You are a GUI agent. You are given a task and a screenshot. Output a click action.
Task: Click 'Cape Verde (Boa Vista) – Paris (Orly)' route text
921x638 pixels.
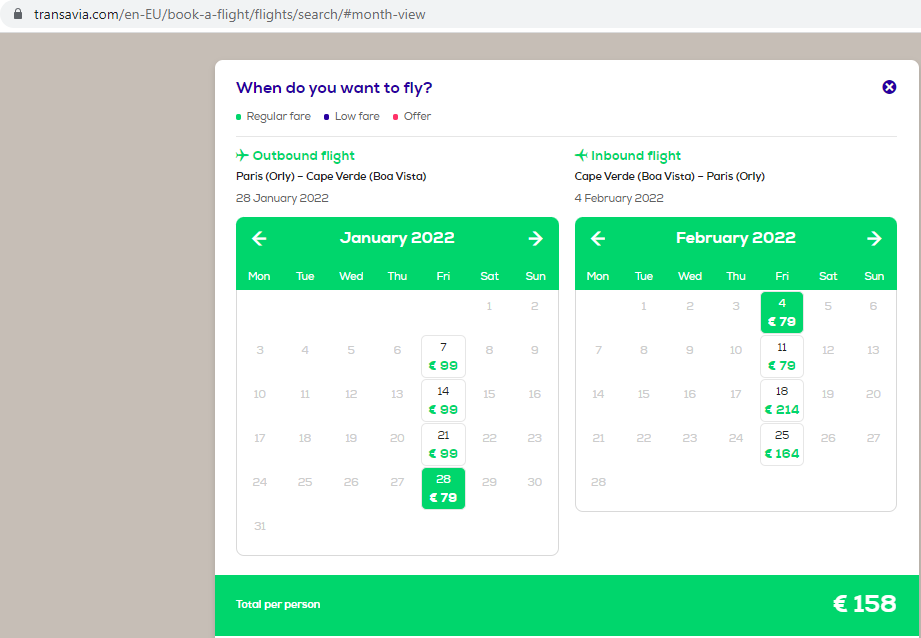[670, 176]
